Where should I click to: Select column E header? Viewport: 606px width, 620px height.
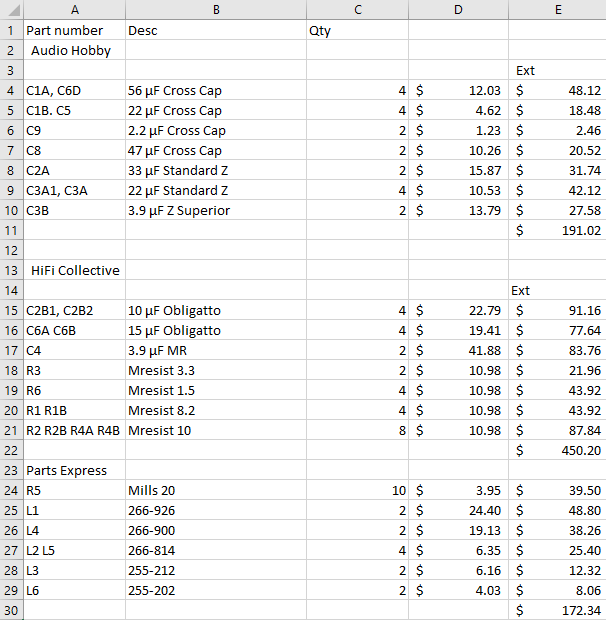(557, 9)
